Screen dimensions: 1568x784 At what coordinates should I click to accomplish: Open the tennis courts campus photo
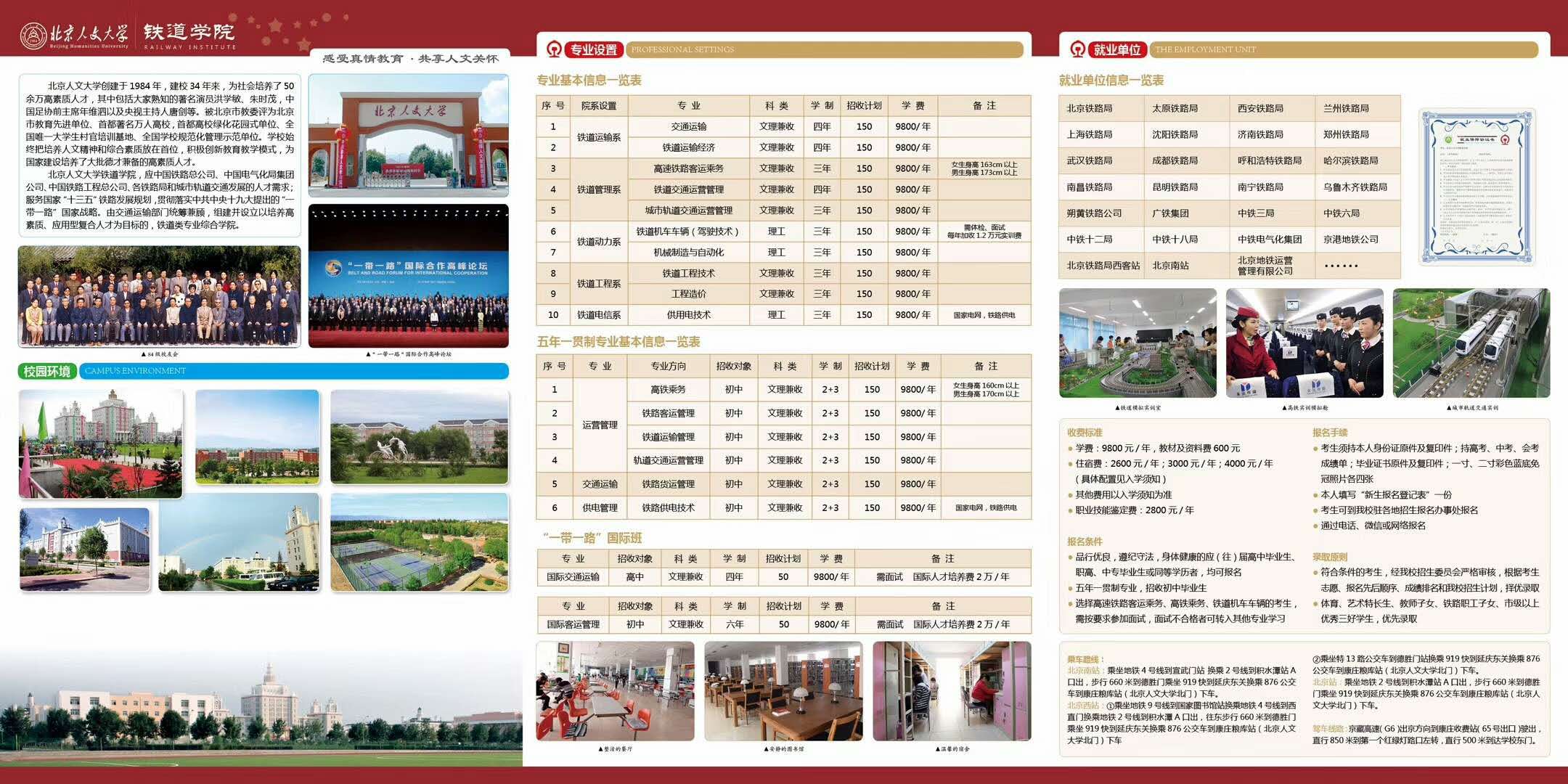[420, 542]
